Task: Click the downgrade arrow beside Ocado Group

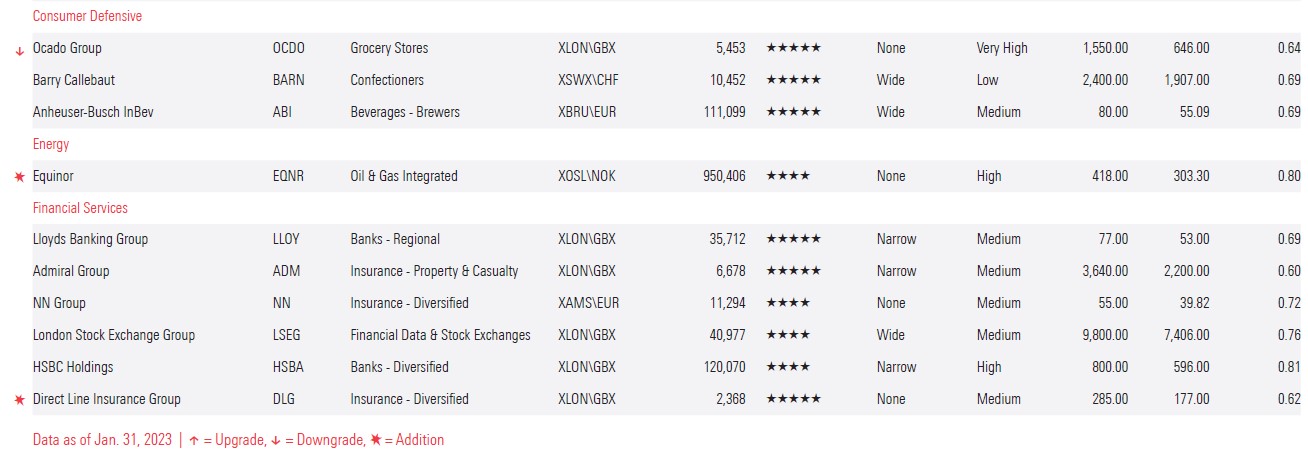Action: pos(19,49)
